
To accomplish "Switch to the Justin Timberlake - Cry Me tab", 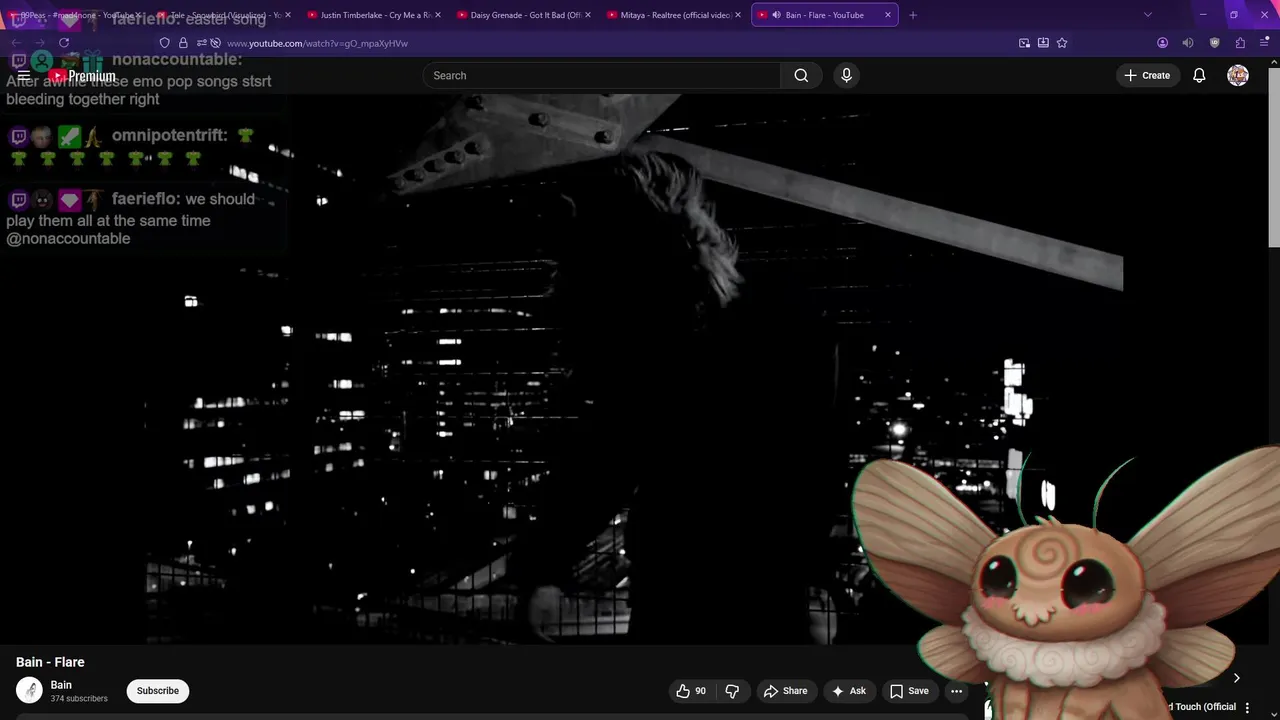I will coord(368,15).
